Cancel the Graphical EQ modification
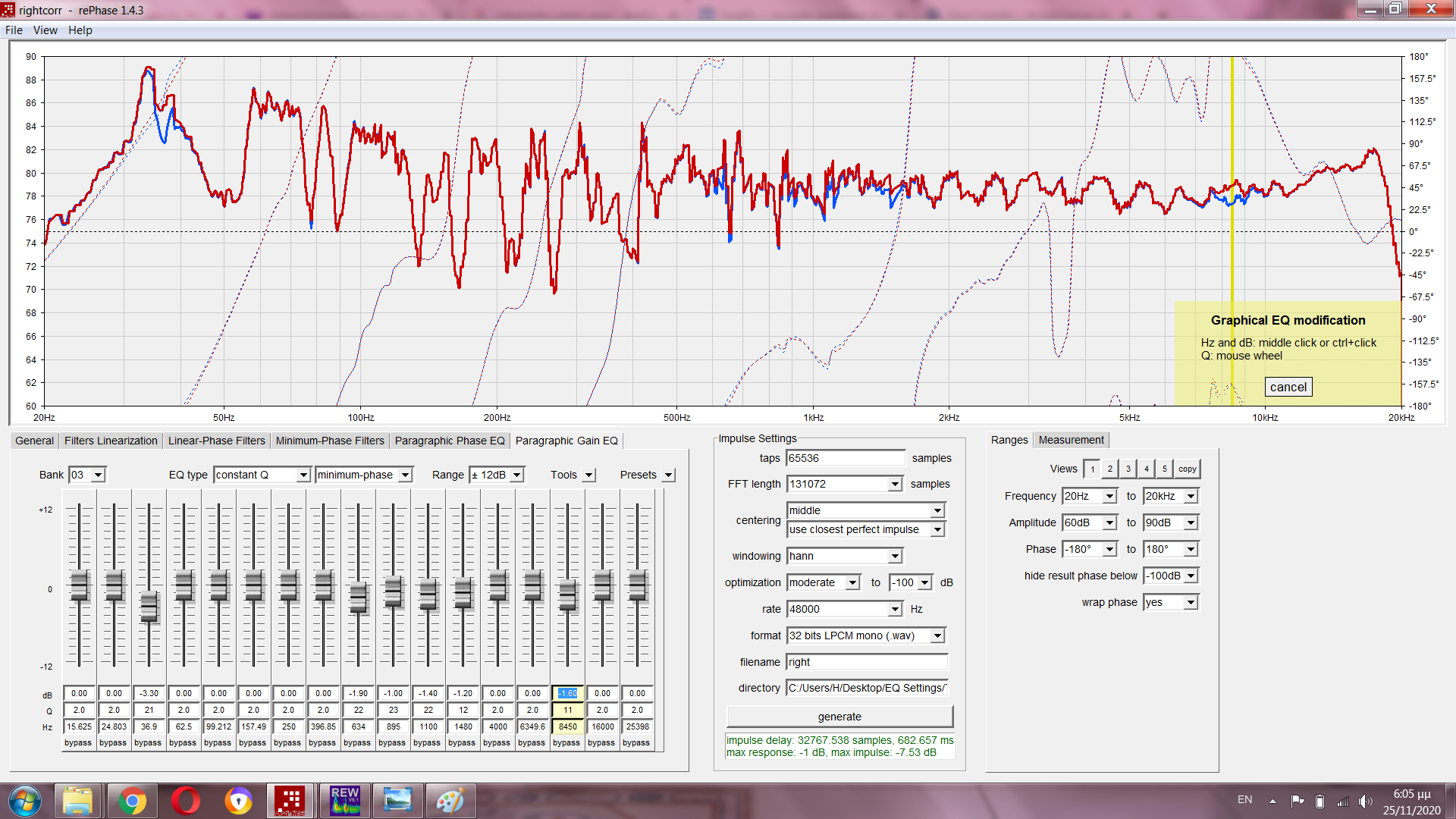1456x819 pixels. click(x=1288, y=388)
